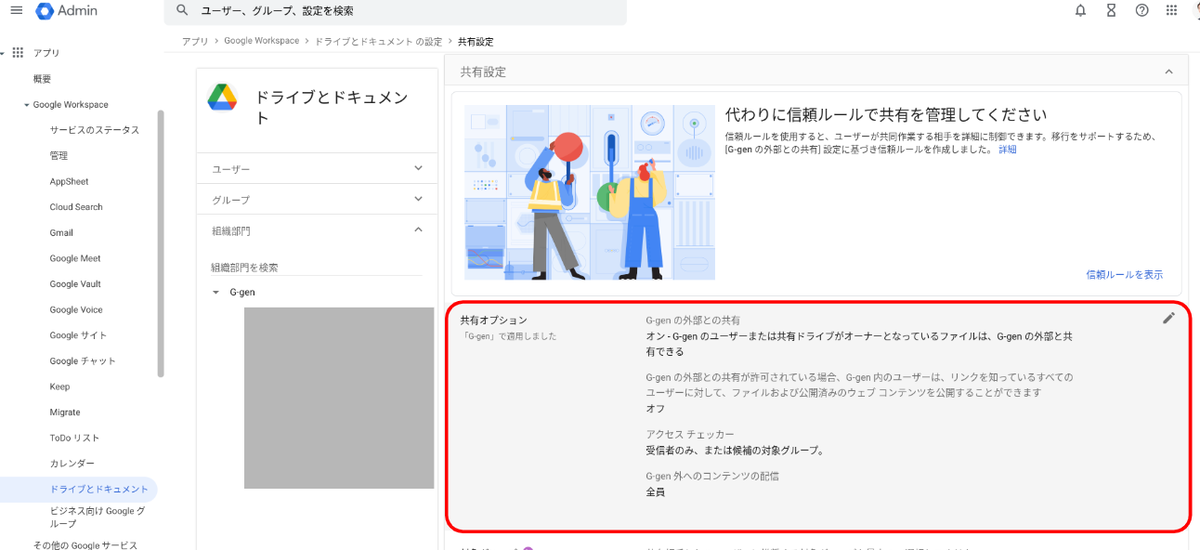Open その他の Google サービス in sidebar
Image resolution: width=1200 pixels, height=550 pixels.
(85, 545)
